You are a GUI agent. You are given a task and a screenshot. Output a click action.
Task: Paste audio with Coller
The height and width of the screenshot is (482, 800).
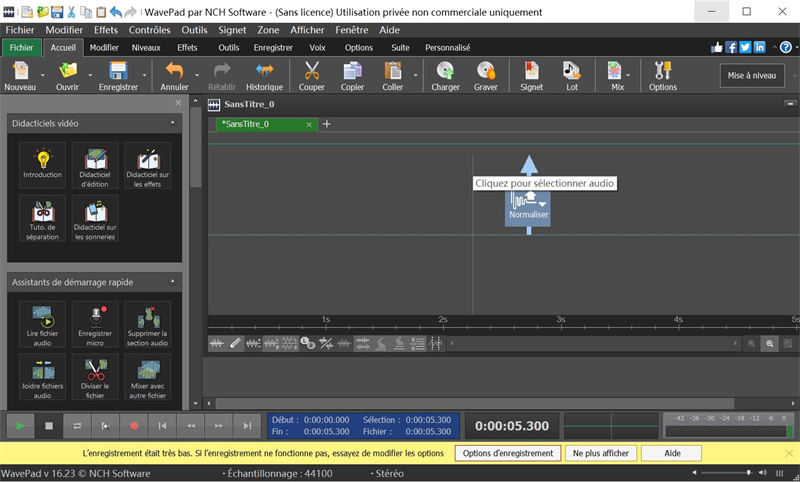tap(392, 75)
